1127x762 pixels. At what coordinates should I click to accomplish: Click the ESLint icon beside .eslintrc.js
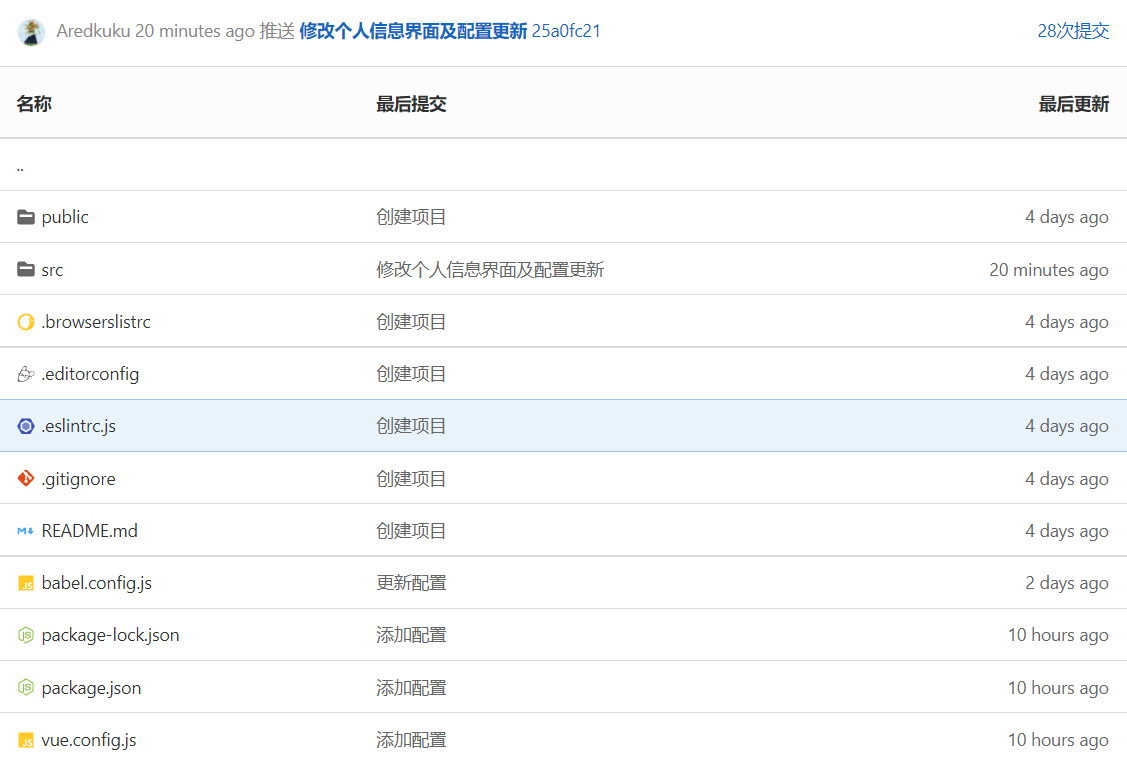[26, 426]
